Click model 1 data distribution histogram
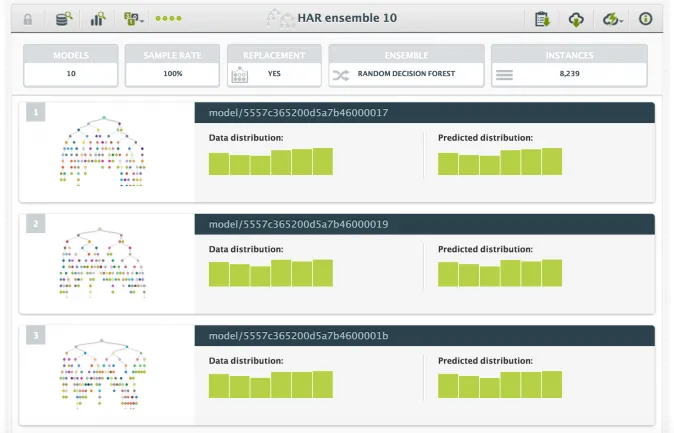Viewport: 674px width, 433px height. pyautogui.click(x=270, y=162)
